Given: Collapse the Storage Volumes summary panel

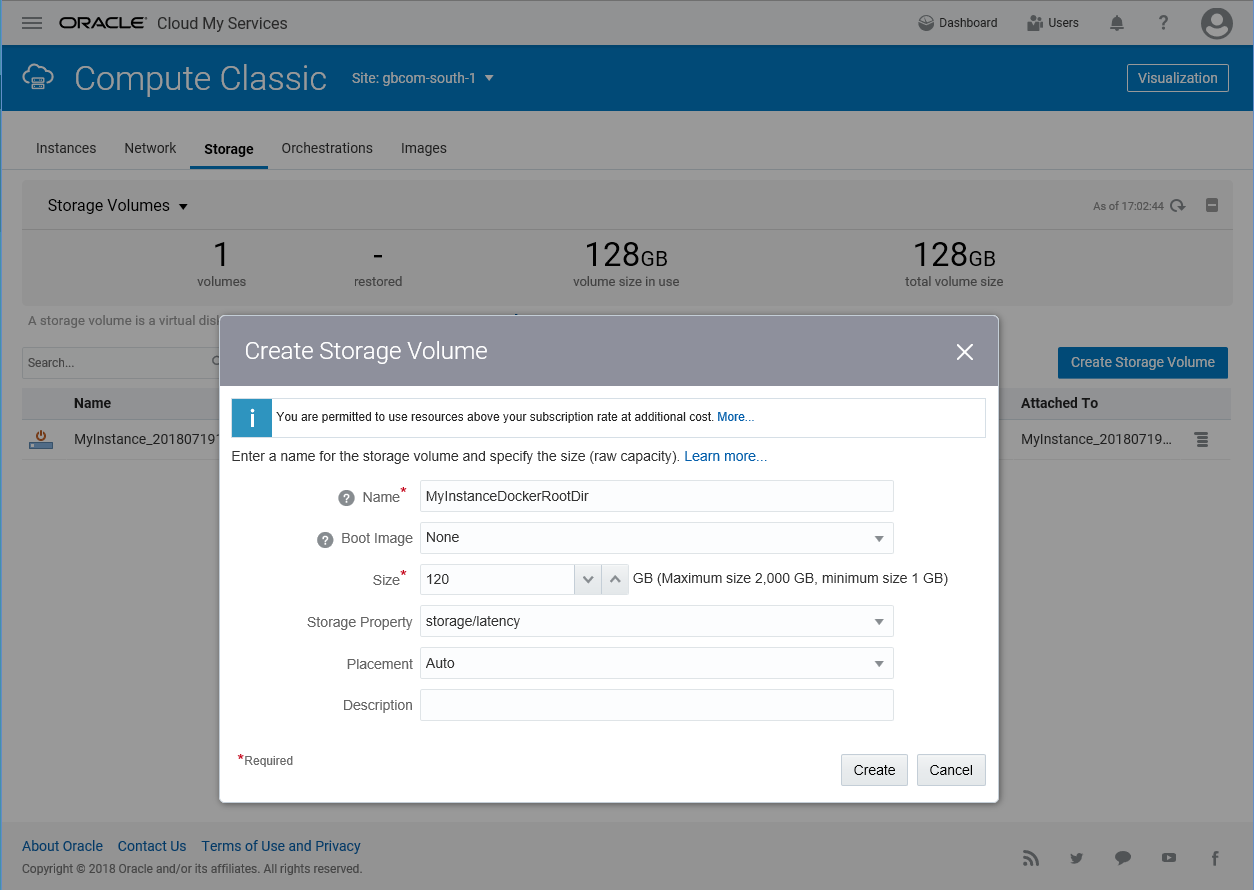Looking at the screenshot, I should click(x=1212, y=205).
